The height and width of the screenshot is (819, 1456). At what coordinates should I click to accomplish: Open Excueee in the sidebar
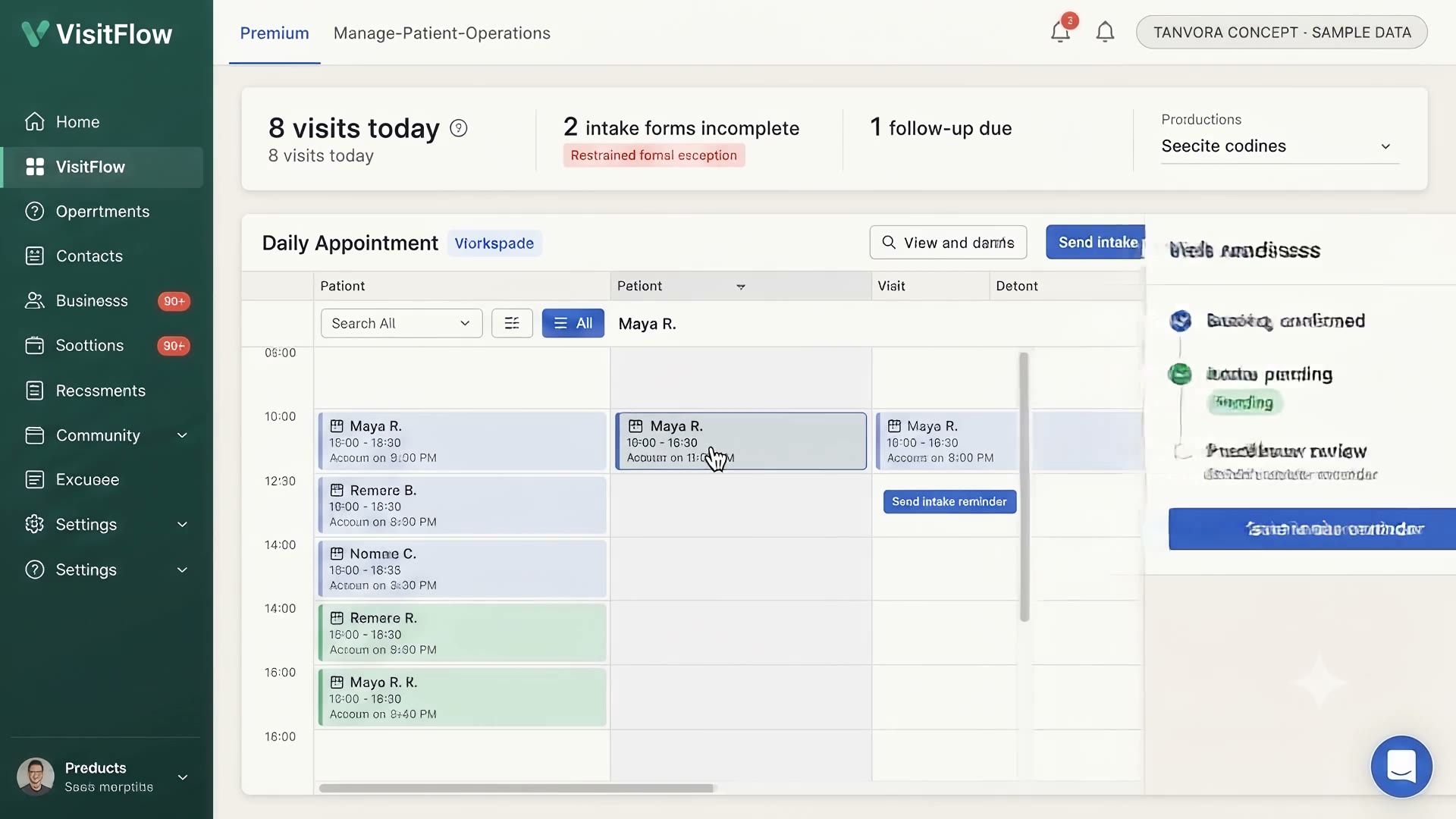pos(102,480)
